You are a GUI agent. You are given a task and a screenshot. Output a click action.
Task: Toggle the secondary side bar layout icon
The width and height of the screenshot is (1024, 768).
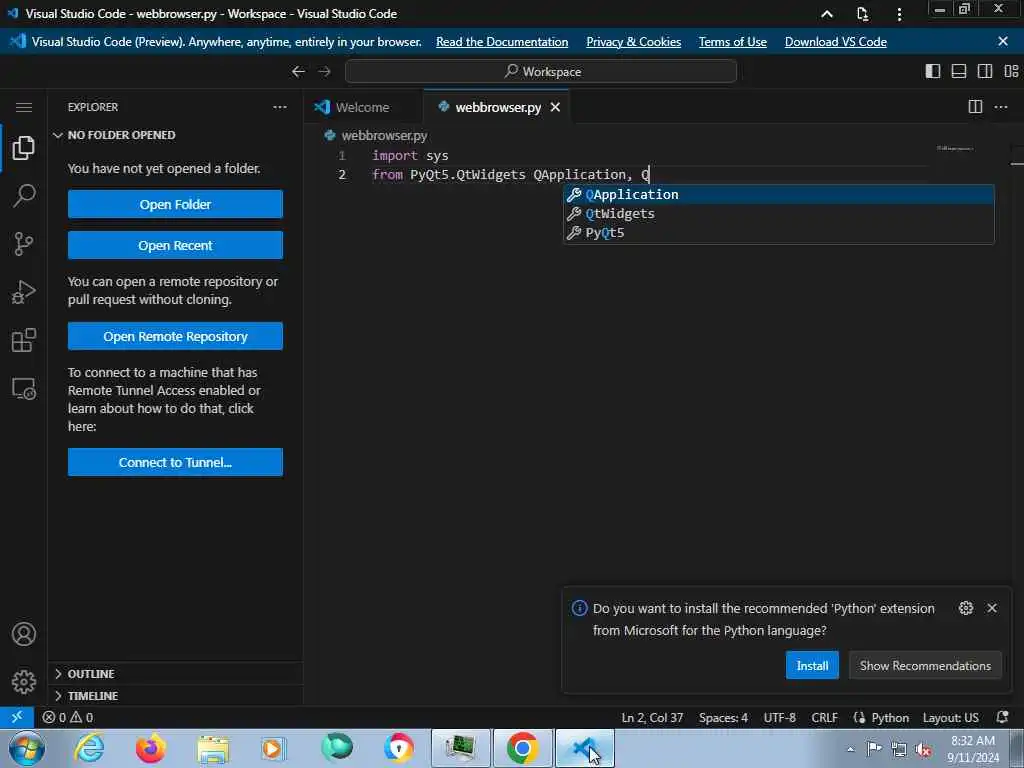click(x=985, y=71)
